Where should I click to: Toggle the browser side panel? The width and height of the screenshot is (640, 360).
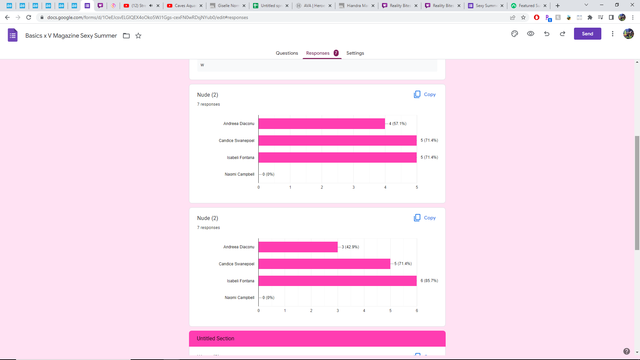tap(611, 18)
